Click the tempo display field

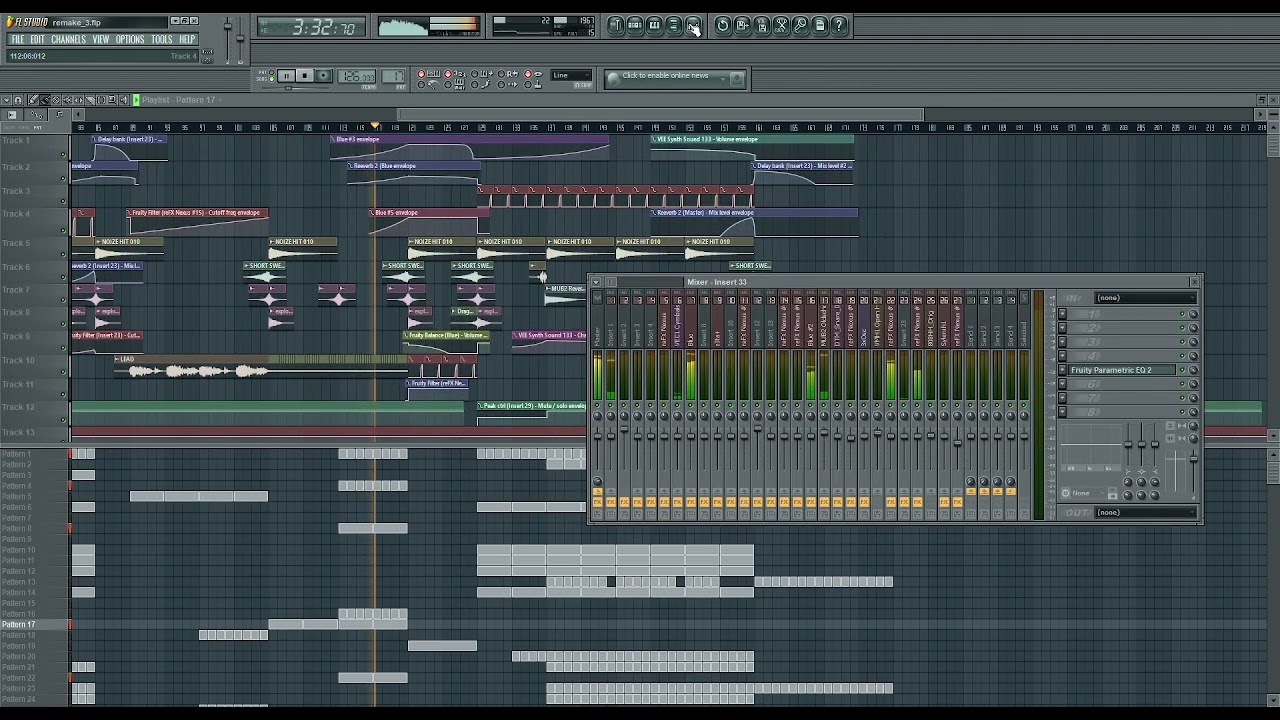pyautogui.click(x=357, y=76)
